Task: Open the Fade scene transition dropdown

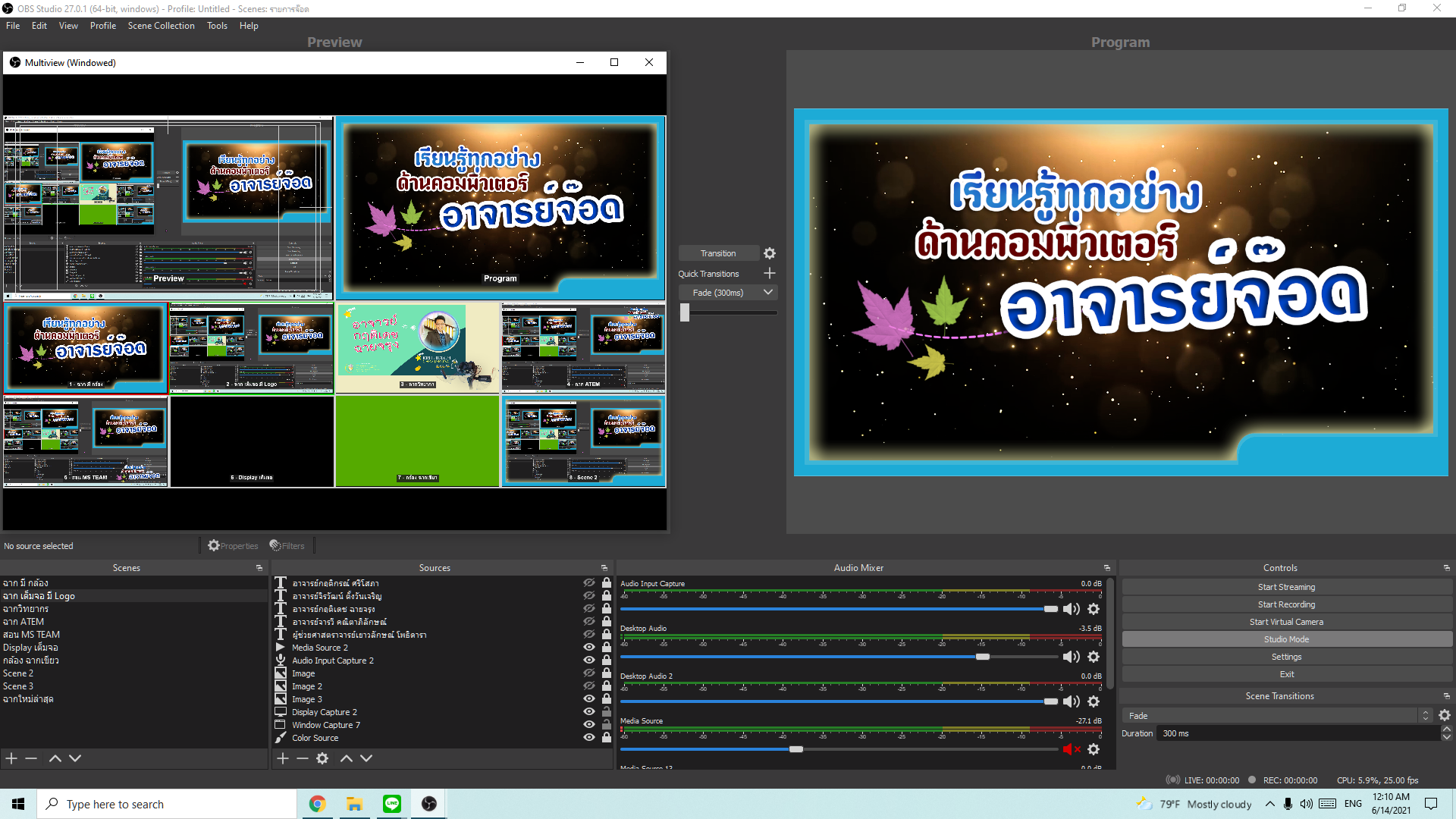Action: click(x=1425, y=716)
